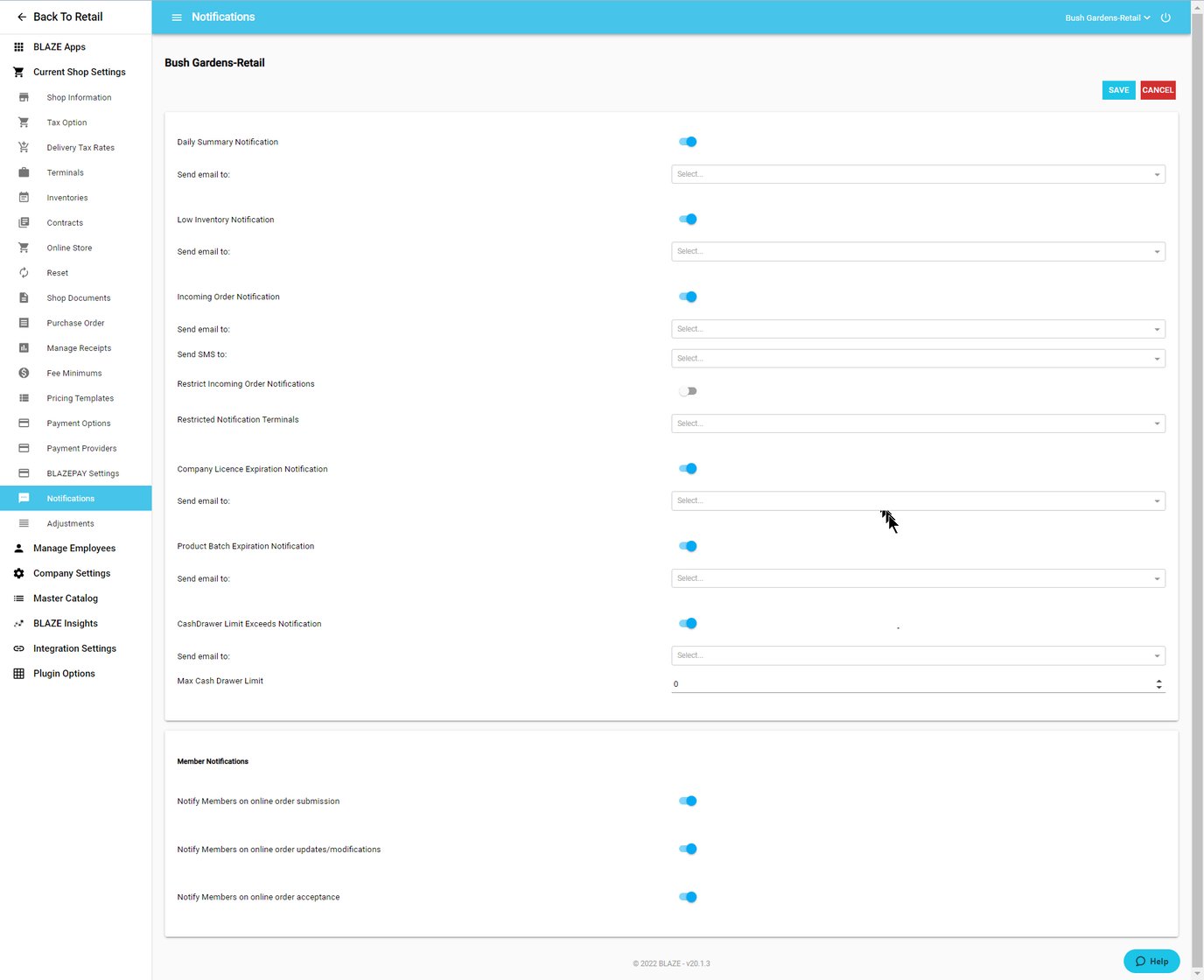Viewport: 1204px width, 980px height.
Task: Increment Max Cash Drawer Limit with the stepper
Action: click(1158, 680)
